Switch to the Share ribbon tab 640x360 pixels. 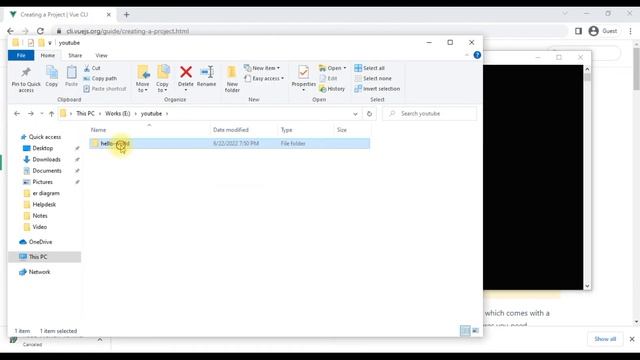click(x=75, y=55)
